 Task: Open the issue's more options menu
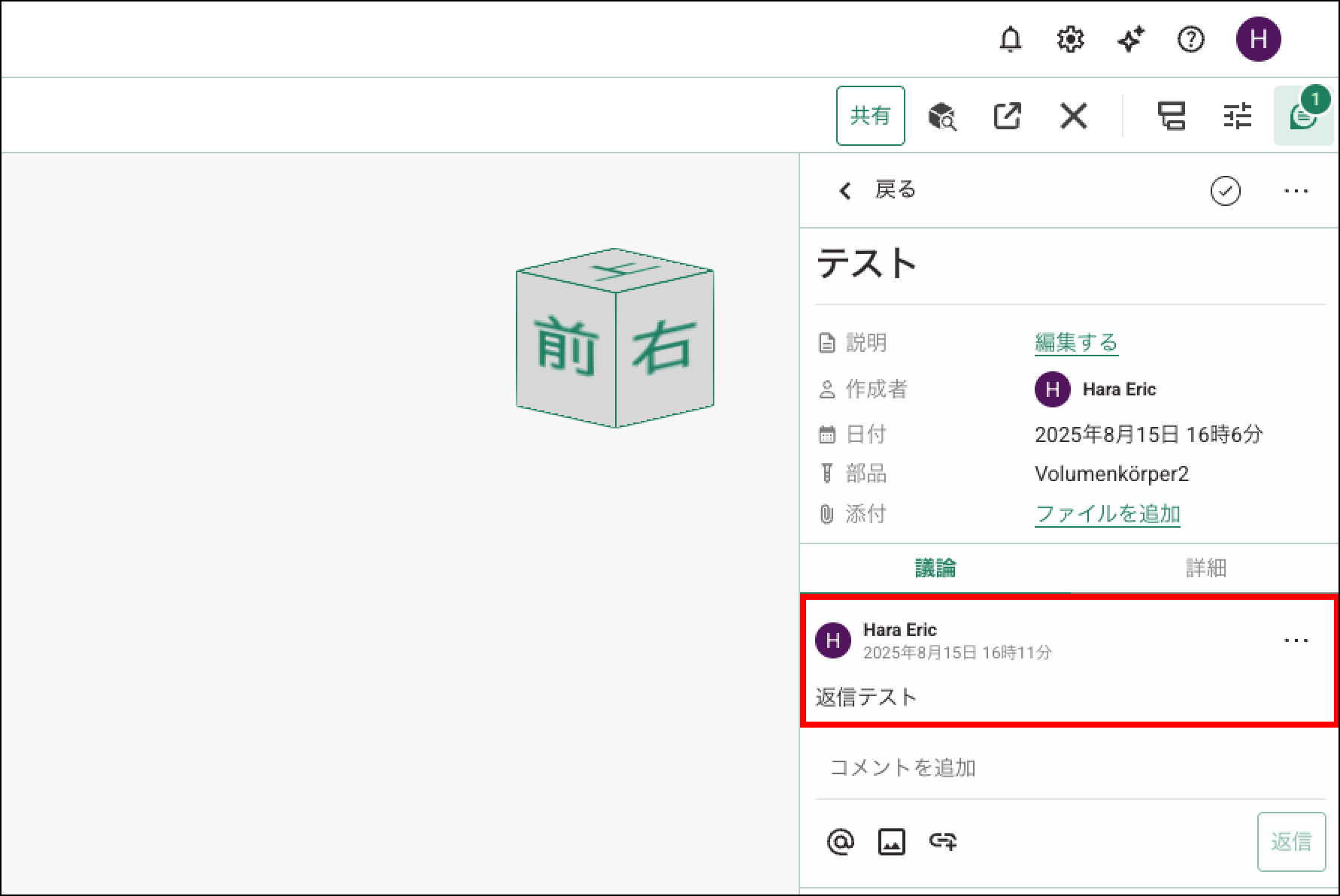coord(1296,191)
